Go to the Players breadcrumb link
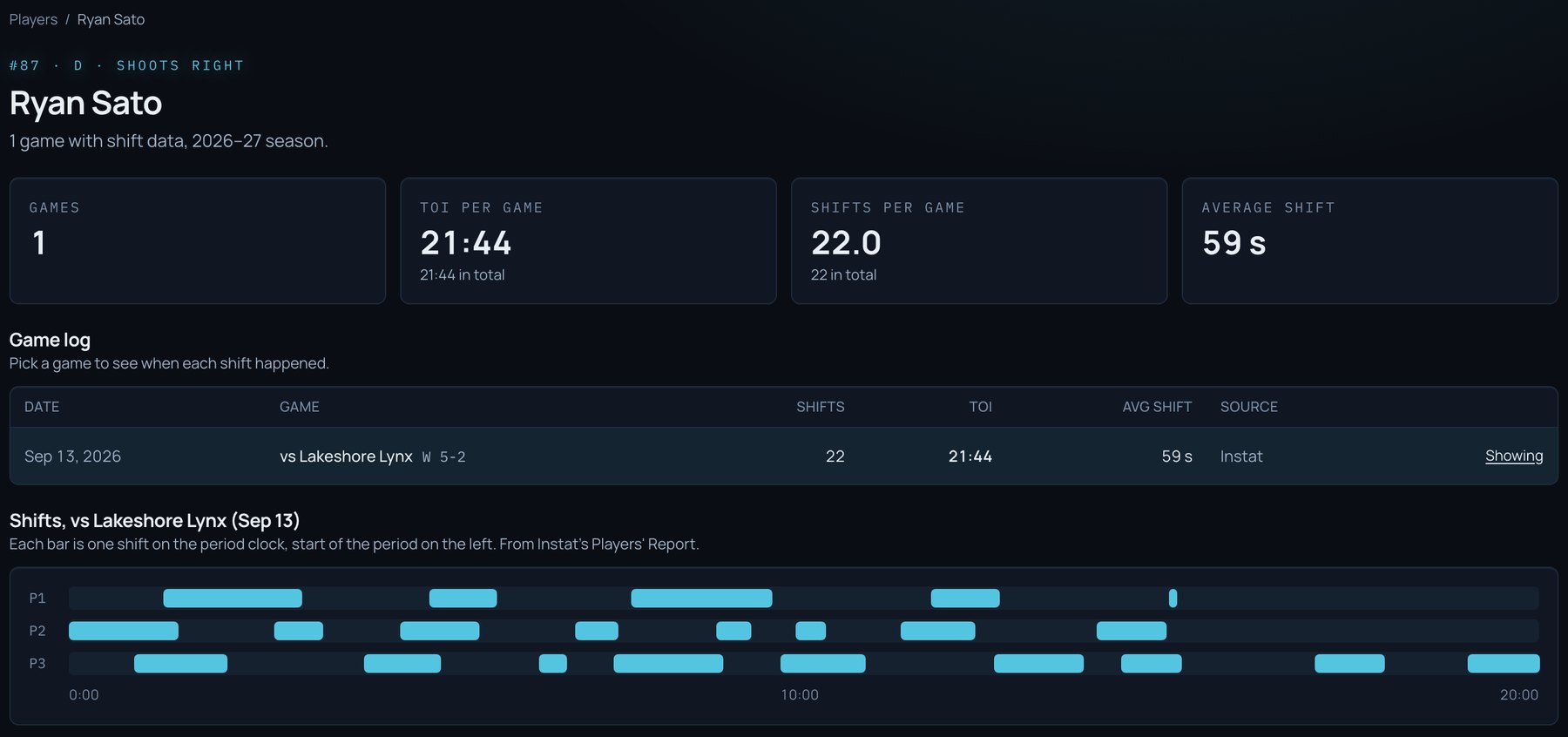The image size is (1568, 737). pos(33,19)
